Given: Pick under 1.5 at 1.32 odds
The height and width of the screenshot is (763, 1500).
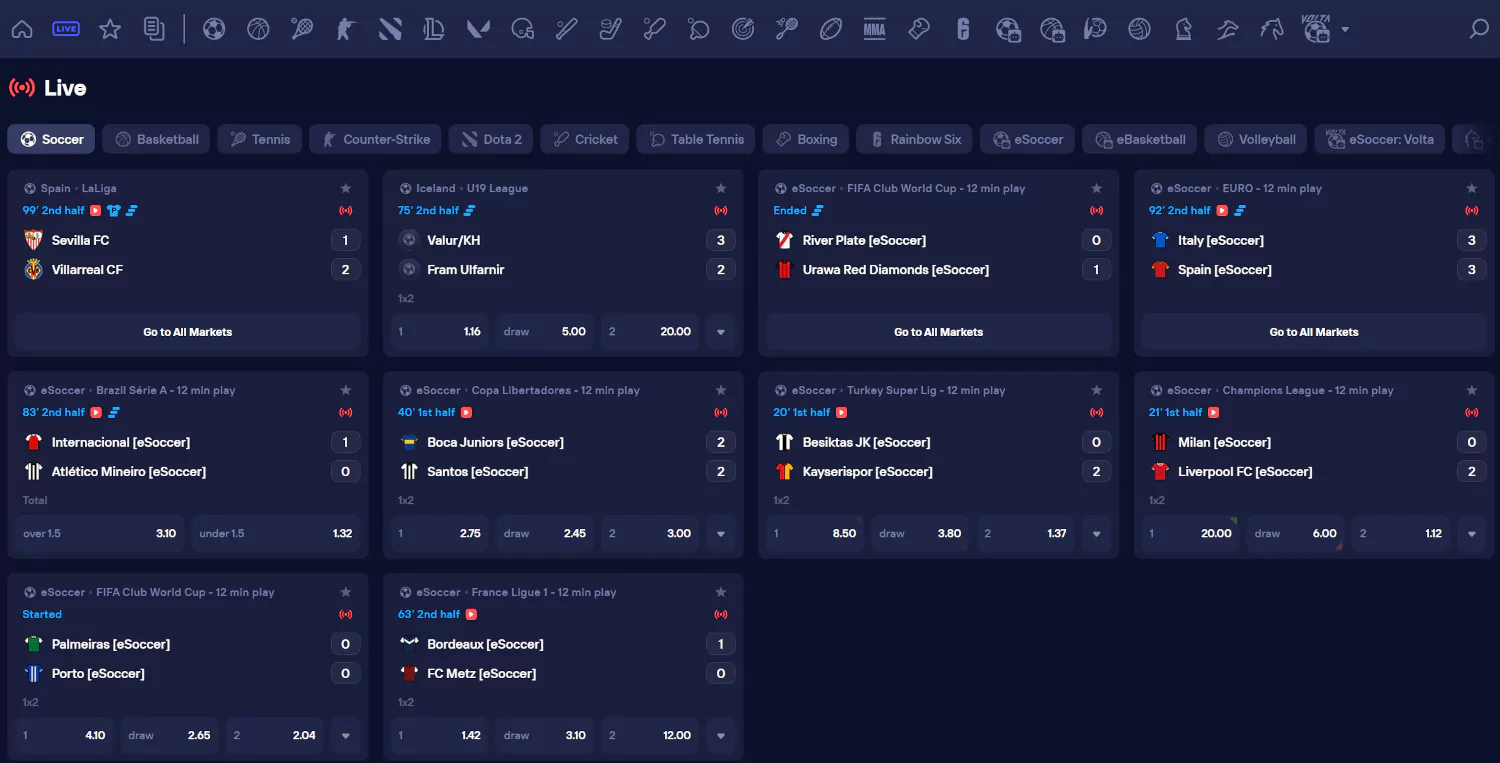Looking at the screenshot, I should pos(276,534).
